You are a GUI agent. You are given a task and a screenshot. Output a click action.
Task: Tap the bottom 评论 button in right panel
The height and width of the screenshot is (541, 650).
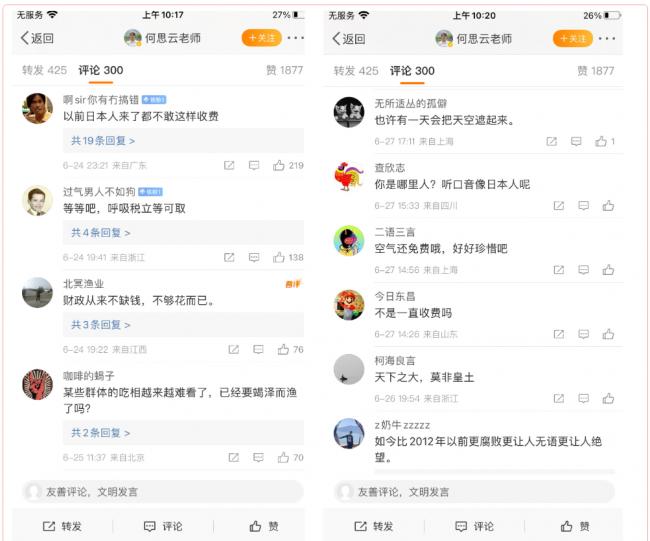[474, 526]
